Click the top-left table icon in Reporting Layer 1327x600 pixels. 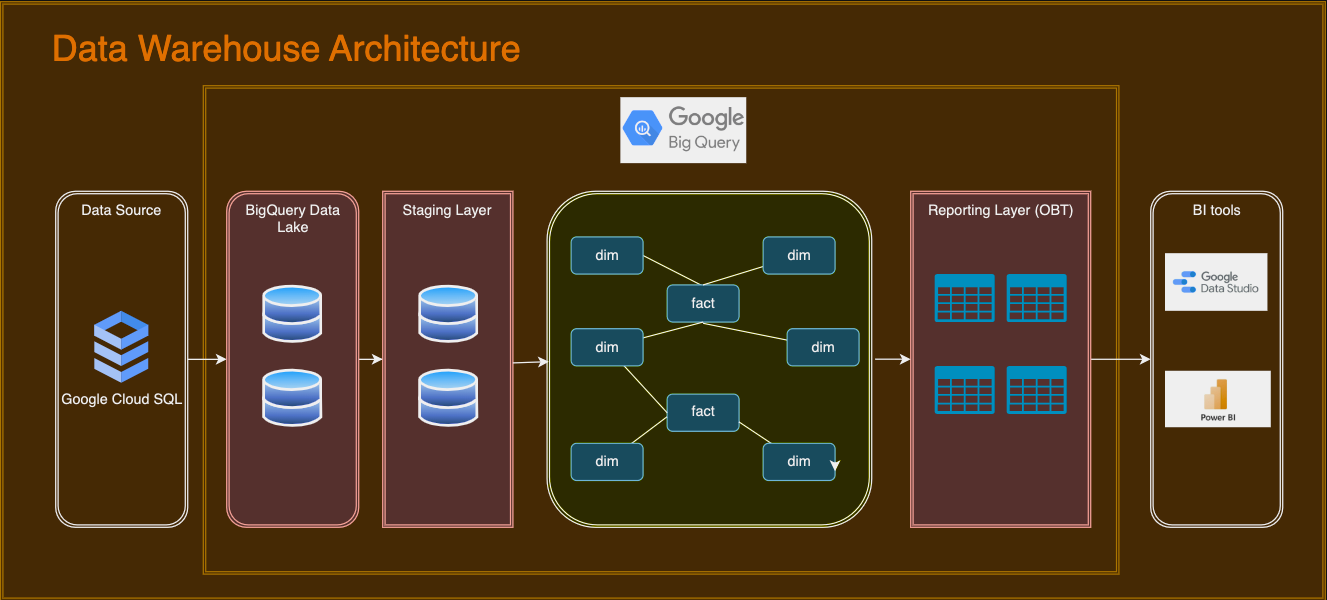point(964,297)
